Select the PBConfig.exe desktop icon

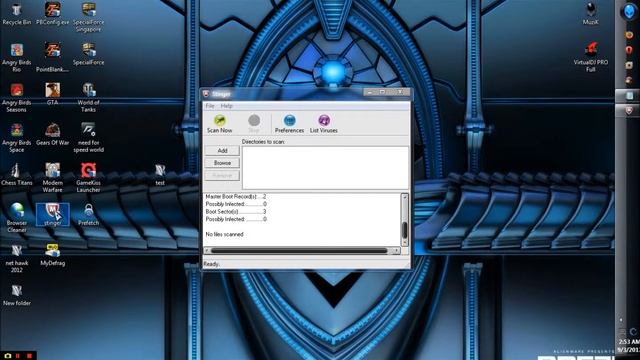(x=53, y=14)
